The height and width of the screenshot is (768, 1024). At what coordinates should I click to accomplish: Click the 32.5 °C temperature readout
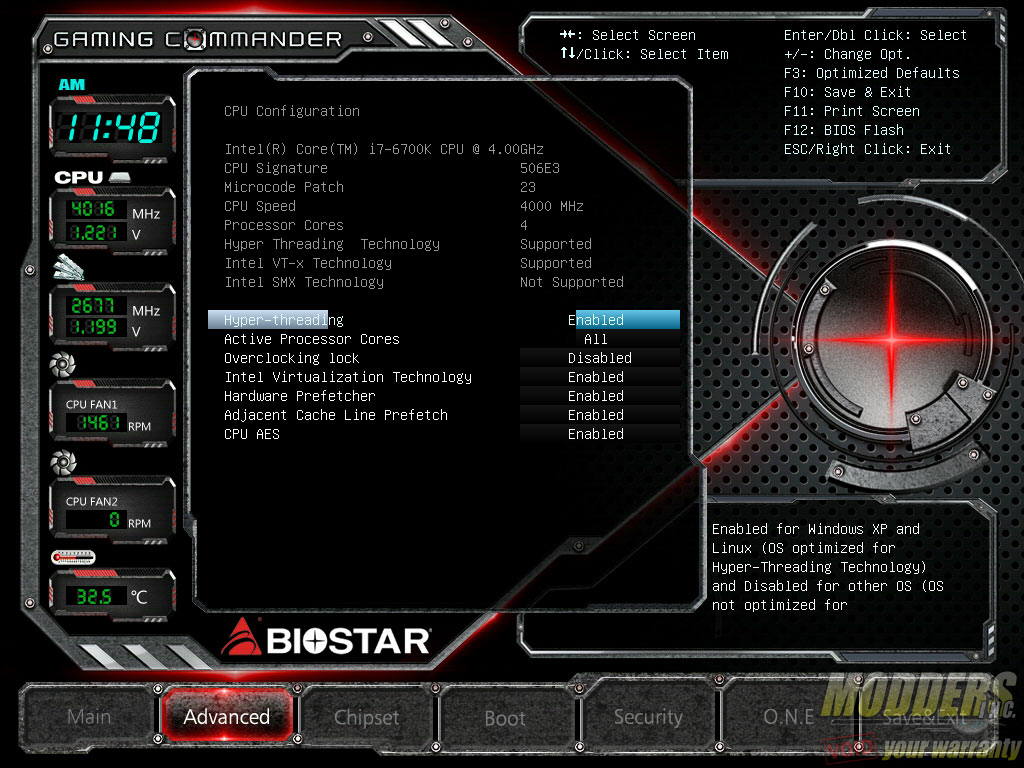pyautogui.click(x=94, y=596)
